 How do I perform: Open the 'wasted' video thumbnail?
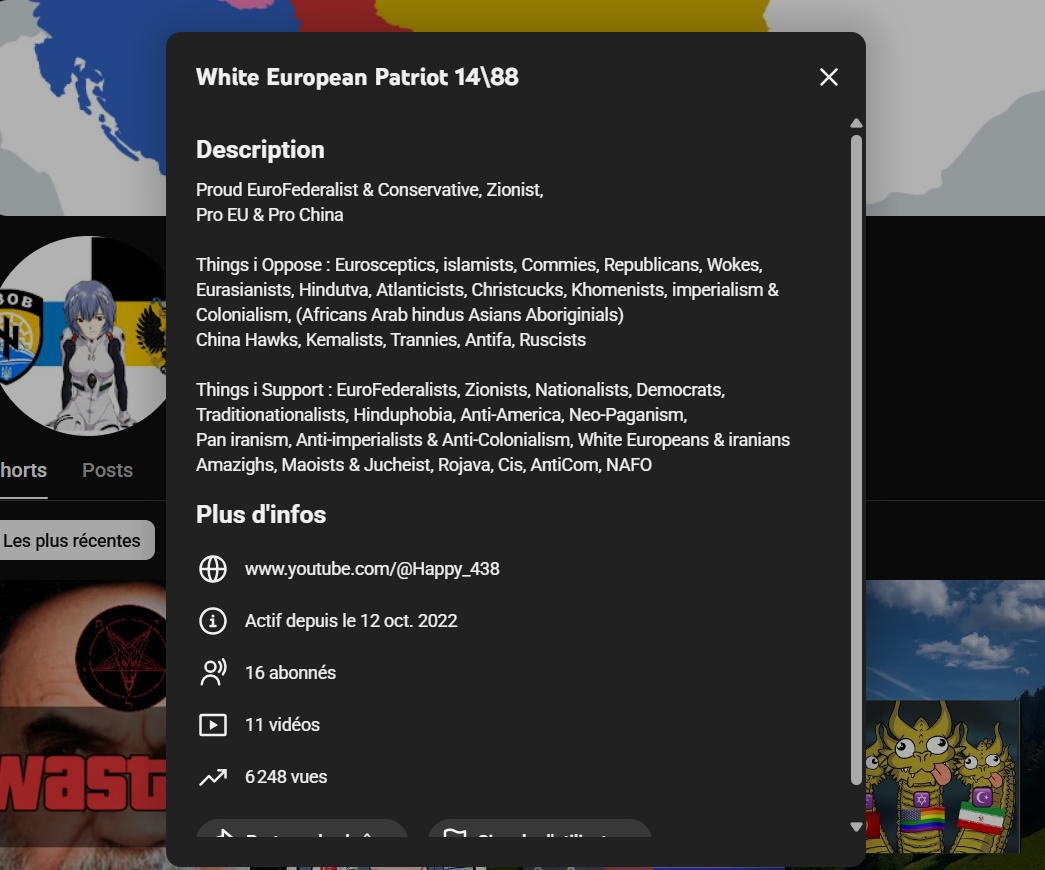click(83, 723)
